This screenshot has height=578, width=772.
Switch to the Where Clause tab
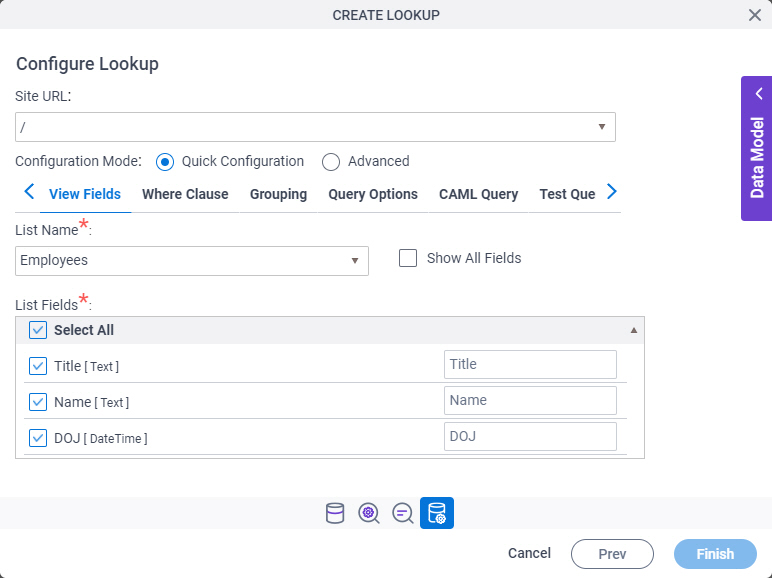pos(185,194)
